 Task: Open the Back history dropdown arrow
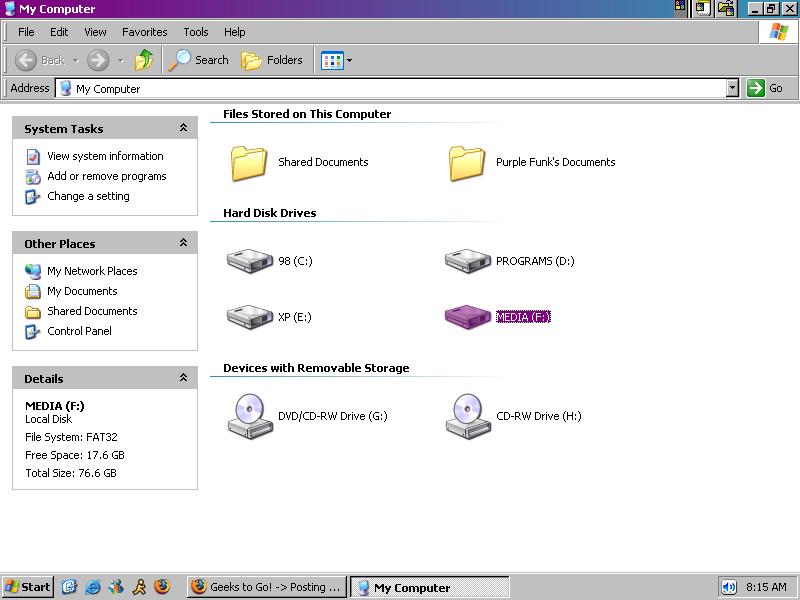pos(76,60)
